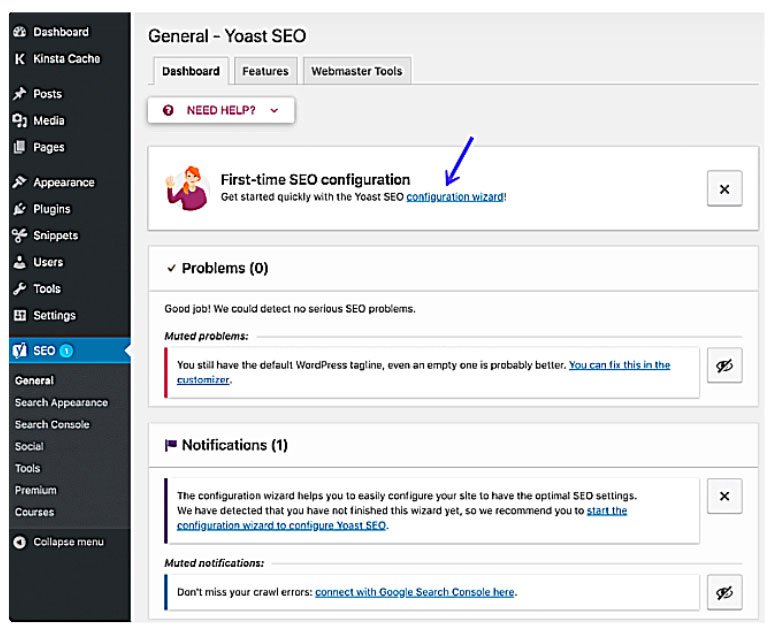Open the General SEO submenu item
The width and height of the screenshot is (773, 628).
click(35, 381)
